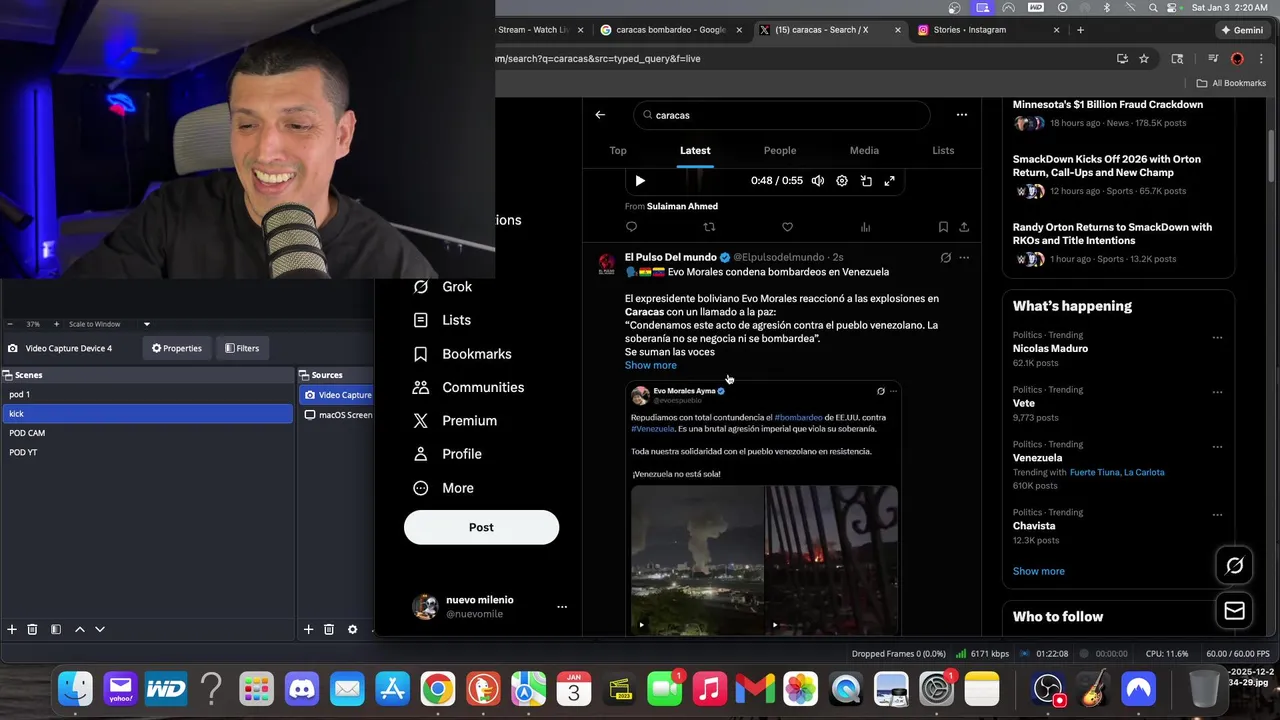Screen dimensions: 1280x720
Task: Open the floating Grok button
Action: tap(1235, 566)
